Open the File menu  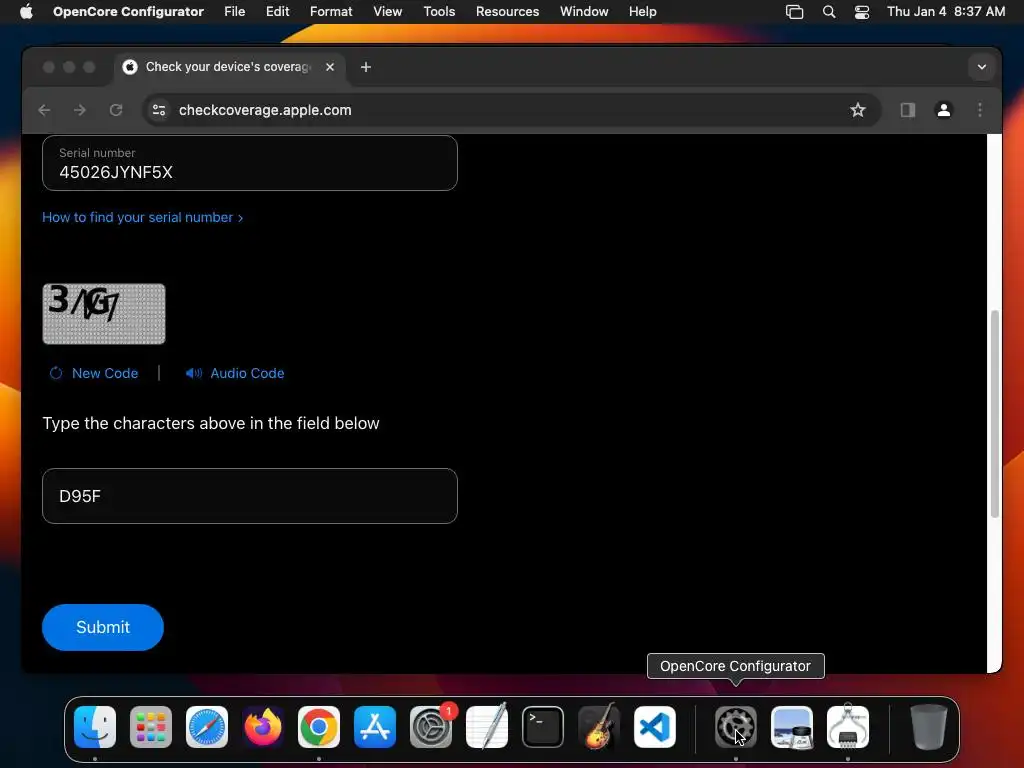click(234, 11)
